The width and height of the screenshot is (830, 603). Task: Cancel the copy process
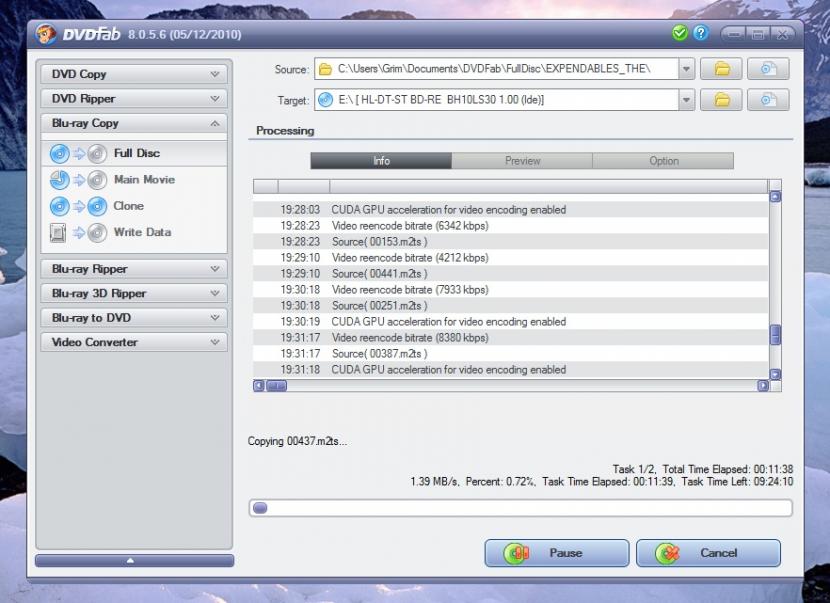pos(708,553)
